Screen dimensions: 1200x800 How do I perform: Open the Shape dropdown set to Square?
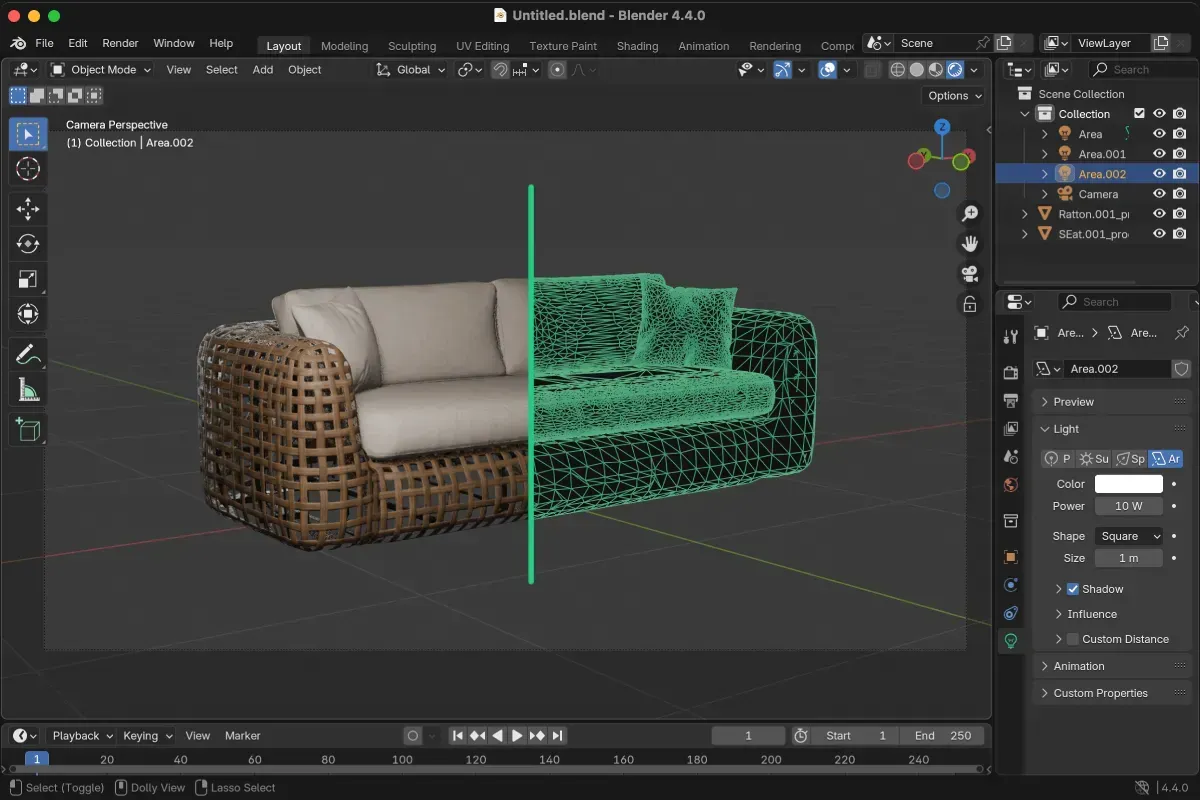pos(1128,536)
